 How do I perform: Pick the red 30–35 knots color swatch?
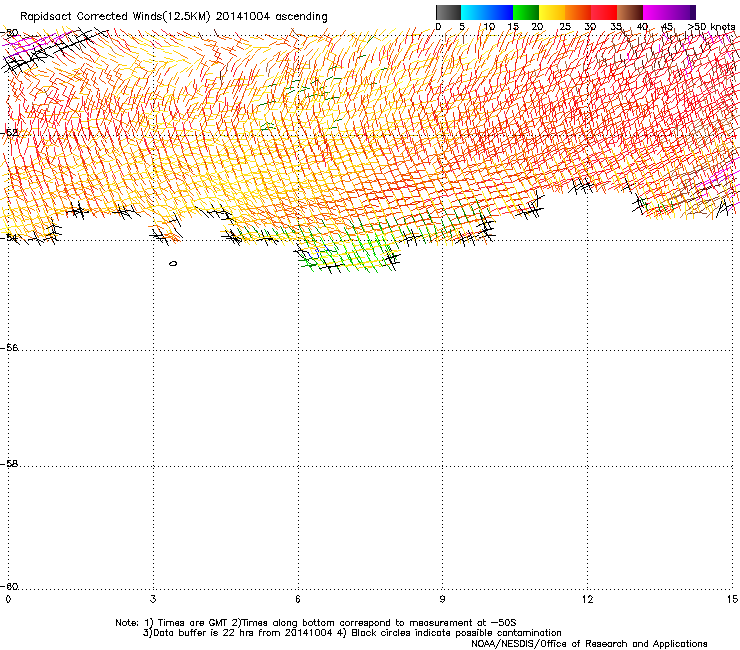604,12
